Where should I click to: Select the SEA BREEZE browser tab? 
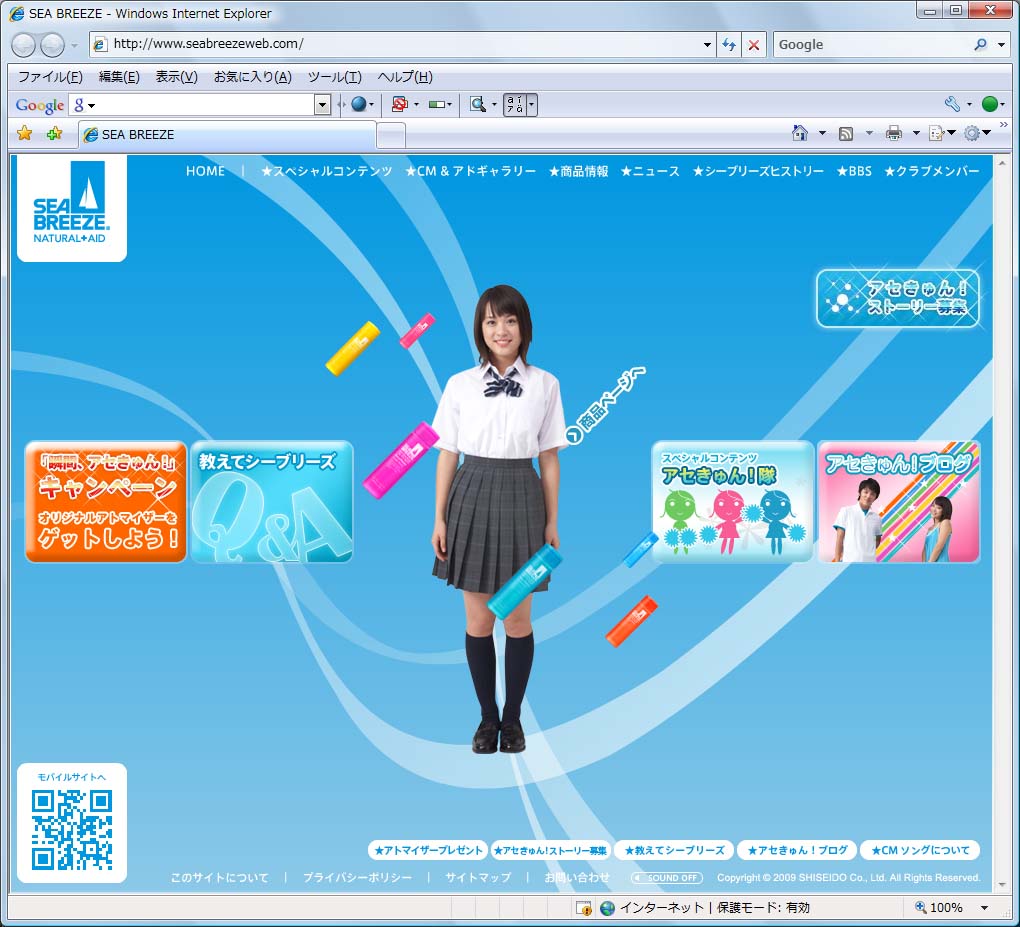[227, 135]
